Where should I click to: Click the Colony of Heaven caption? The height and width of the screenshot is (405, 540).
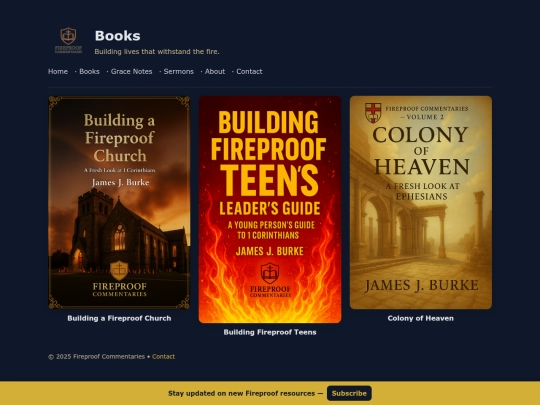pos(420,319)
